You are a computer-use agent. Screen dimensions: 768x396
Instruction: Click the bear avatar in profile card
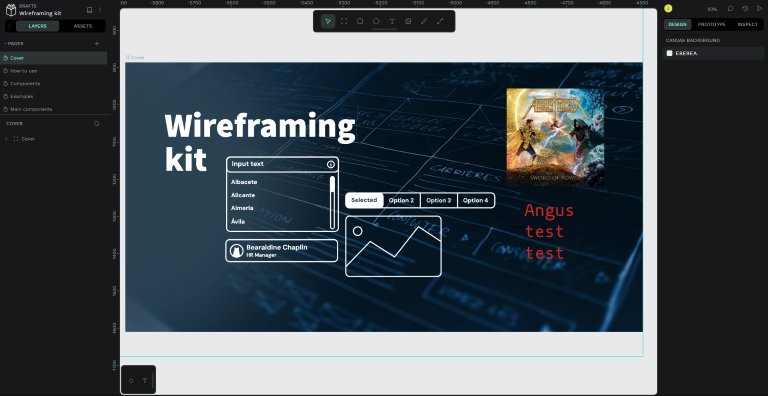pos(237,251)
